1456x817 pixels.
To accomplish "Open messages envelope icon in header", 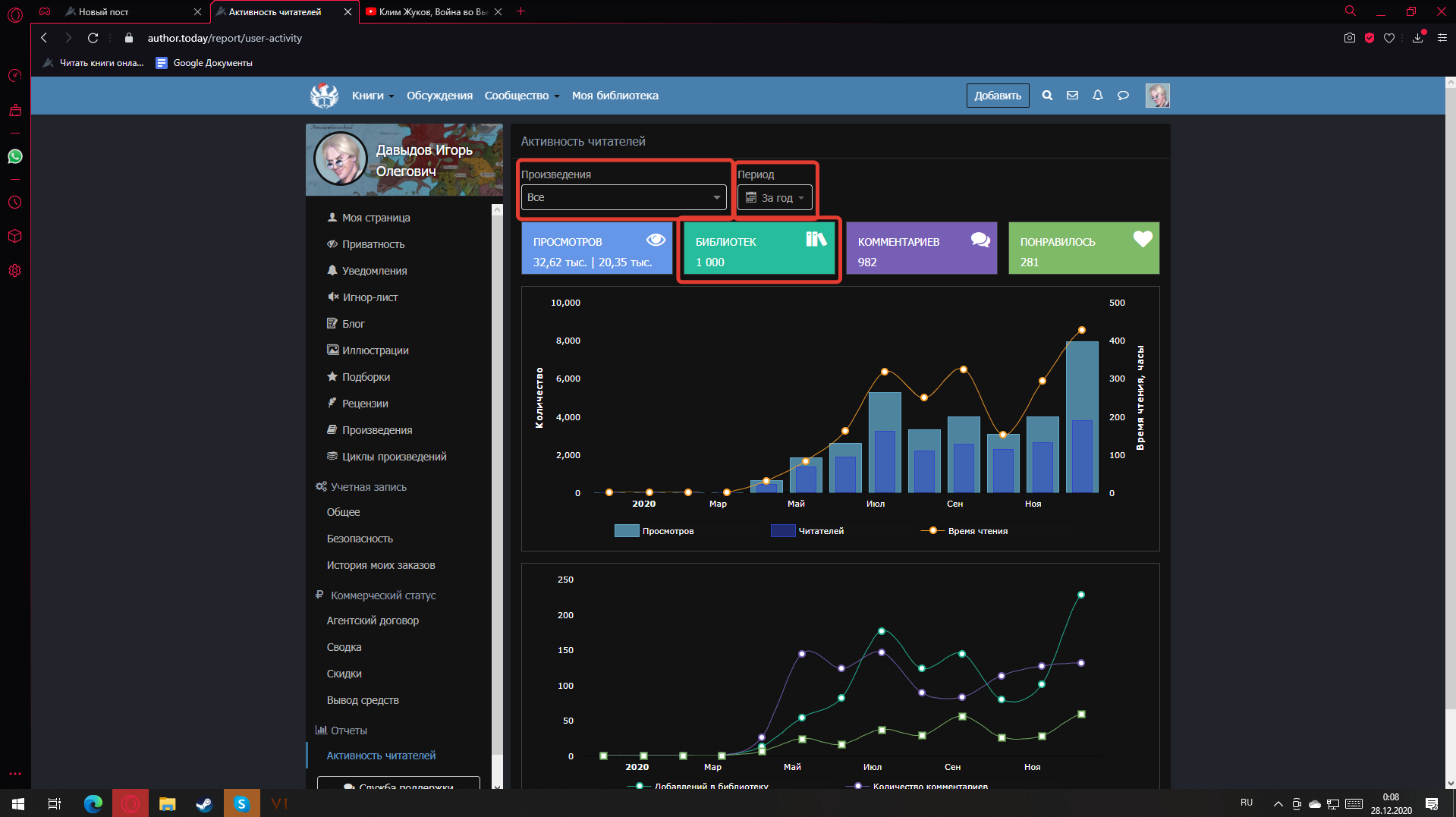I will pyautogui.click(x=1072, y=96).
